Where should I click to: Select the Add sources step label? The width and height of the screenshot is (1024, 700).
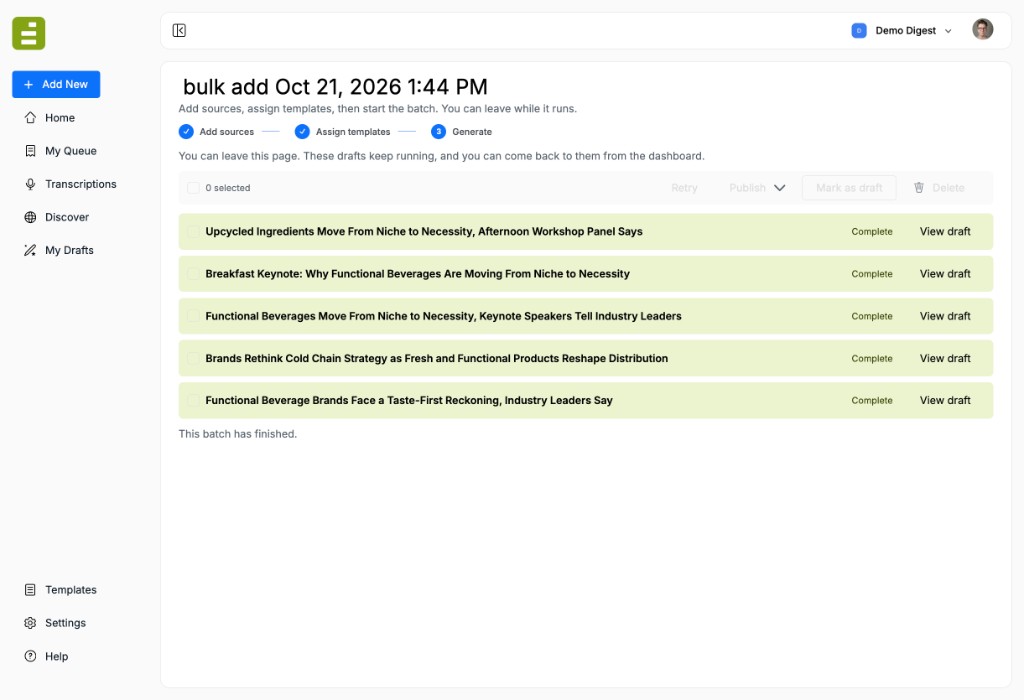pos(227,132)
